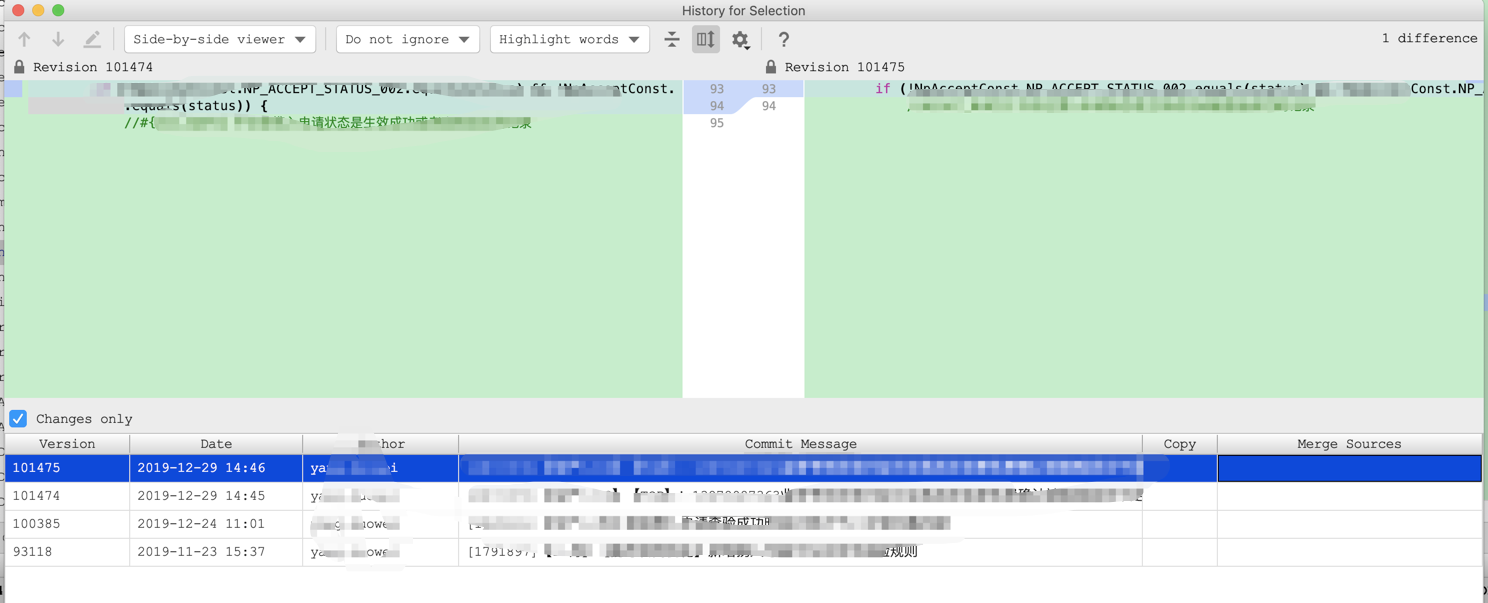Sort by the Merge Sources column header
Image resolution: width=1488 pixels, height=603 pixels.
(x=1349, y=444)
